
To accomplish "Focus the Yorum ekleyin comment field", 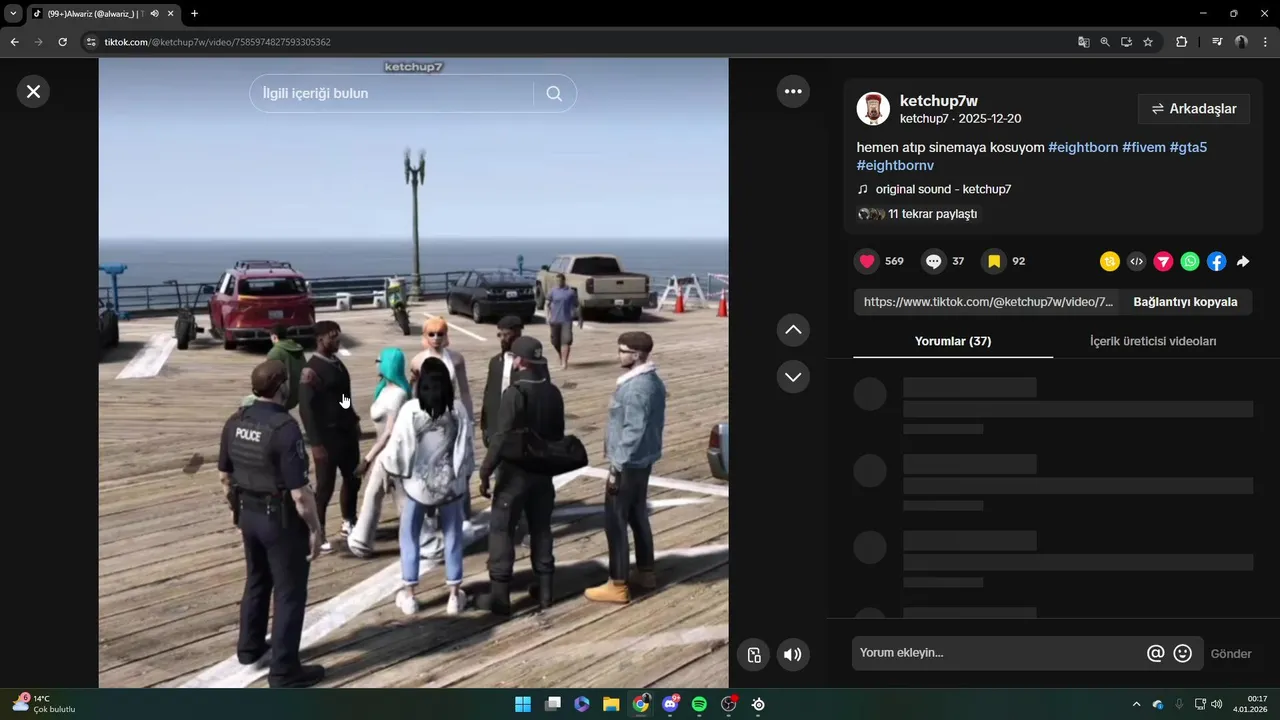I will click(997, 653).
